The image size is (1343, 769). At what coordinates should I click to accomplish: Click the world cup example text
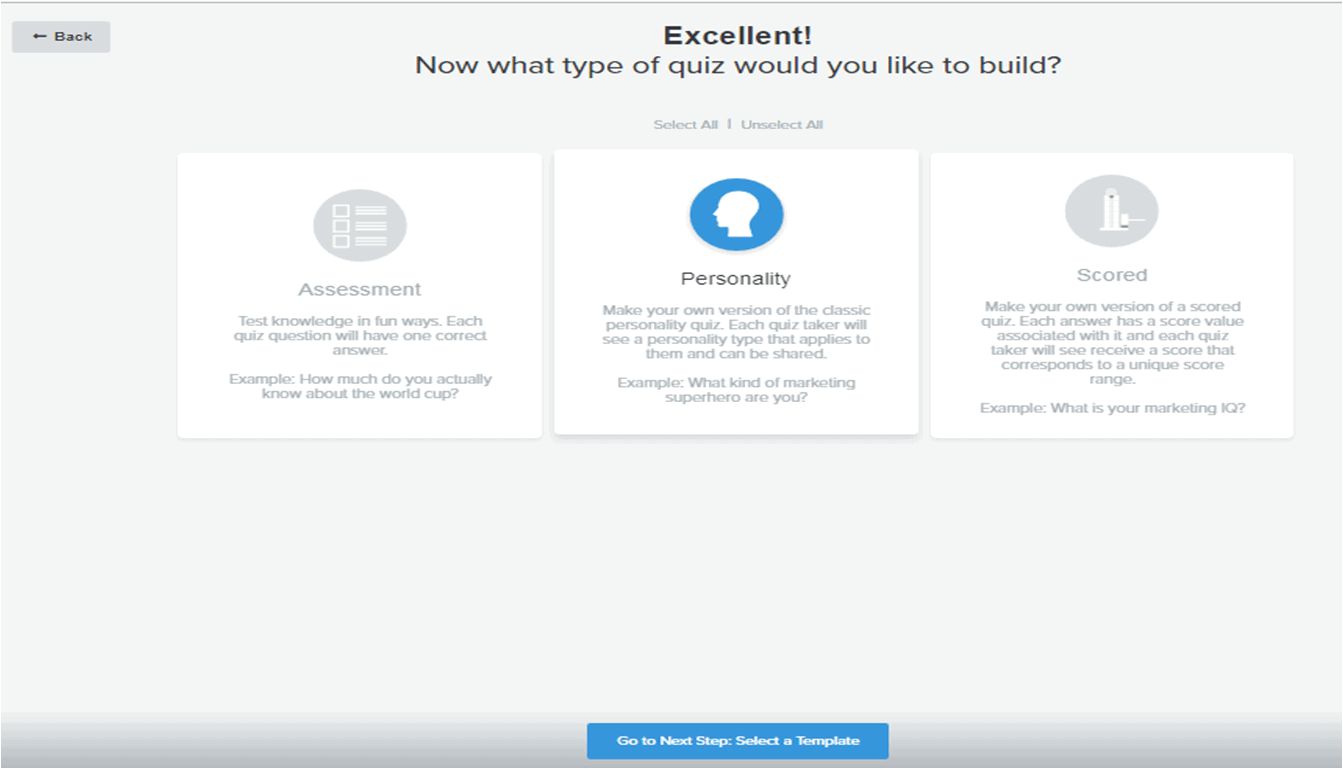pos(360,386)
